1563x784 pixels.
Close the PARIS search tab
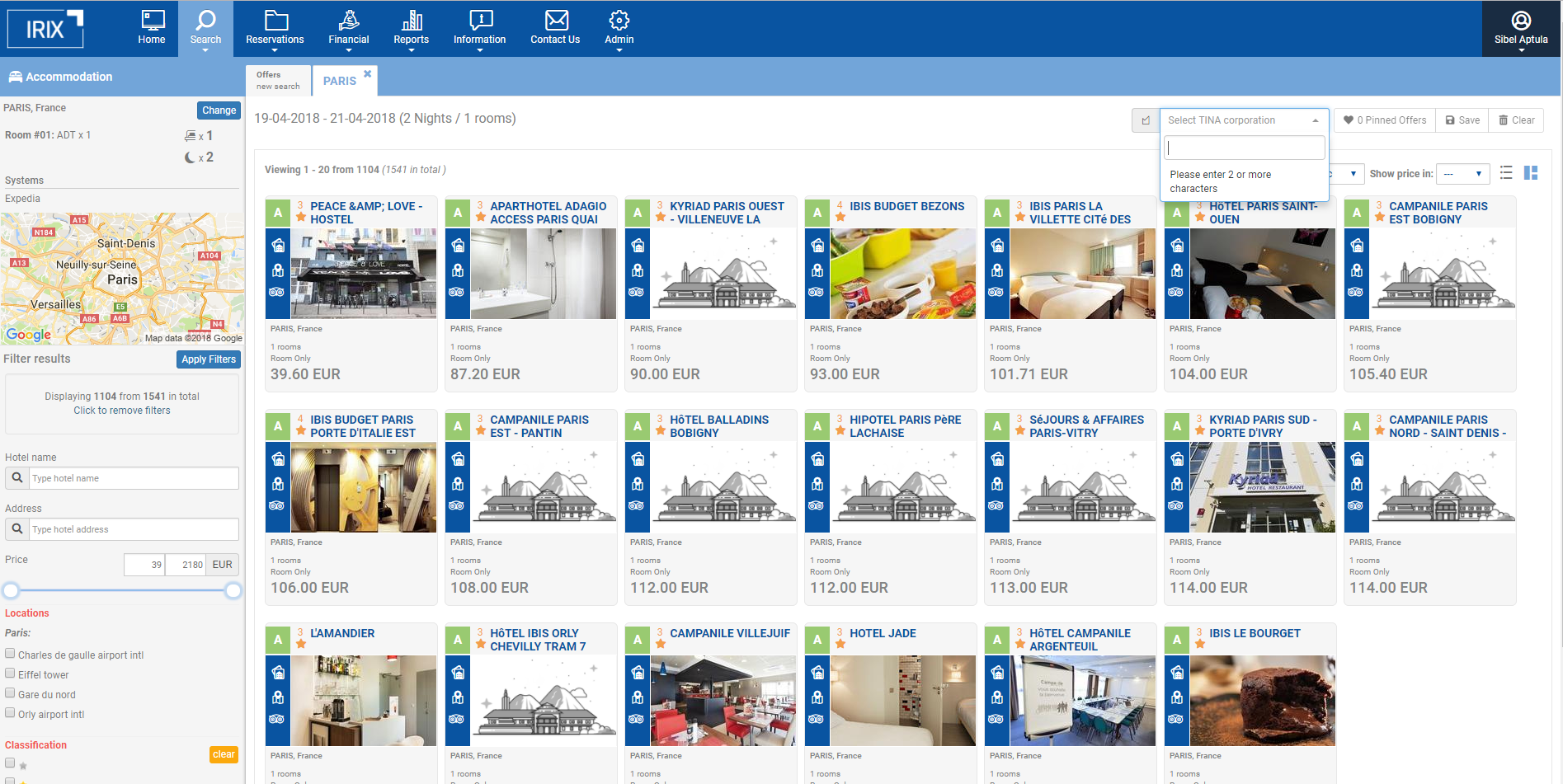click(368, 74)
